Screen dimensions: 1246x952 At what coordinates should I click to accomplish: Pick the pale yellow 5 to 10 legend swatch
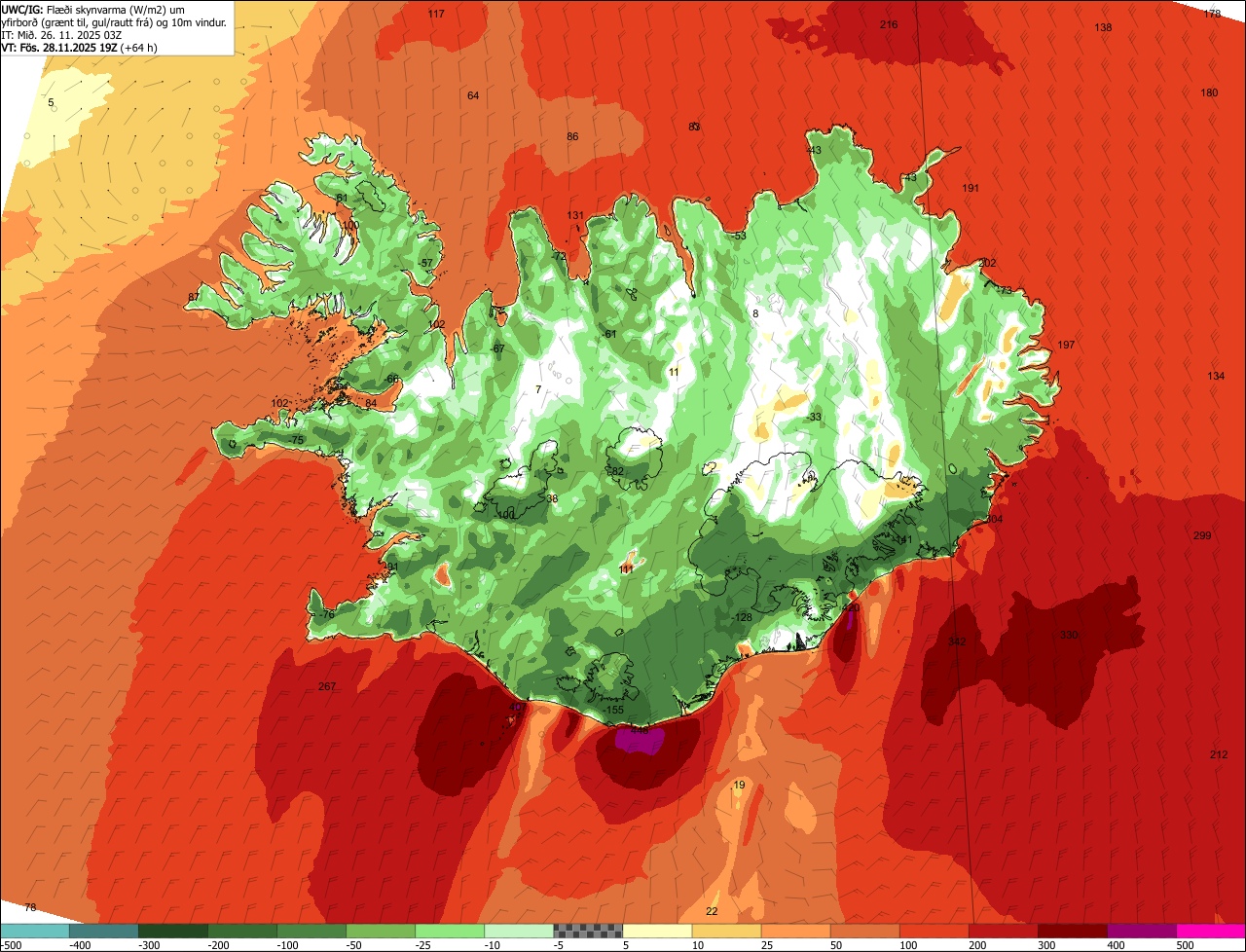click(657, 931)
